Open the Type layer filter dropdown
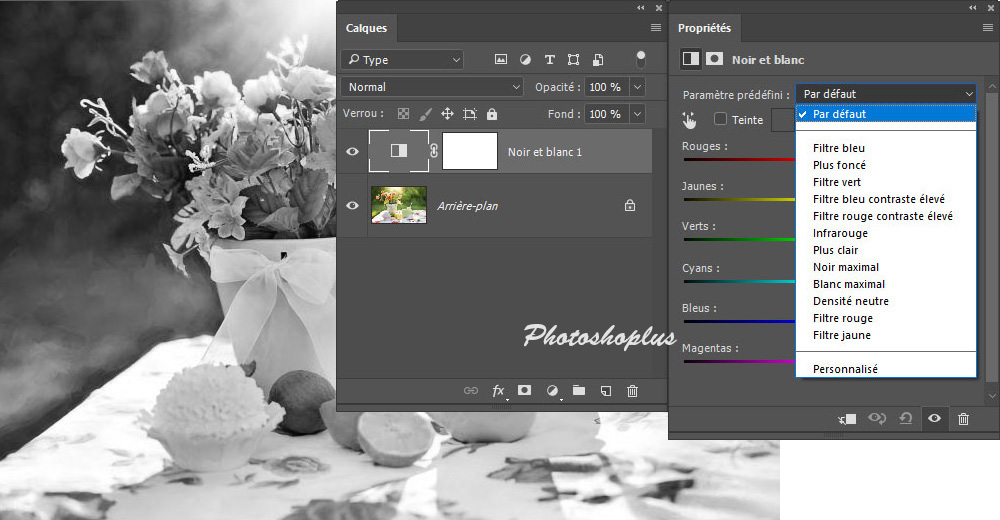 [x=401, y=60]
